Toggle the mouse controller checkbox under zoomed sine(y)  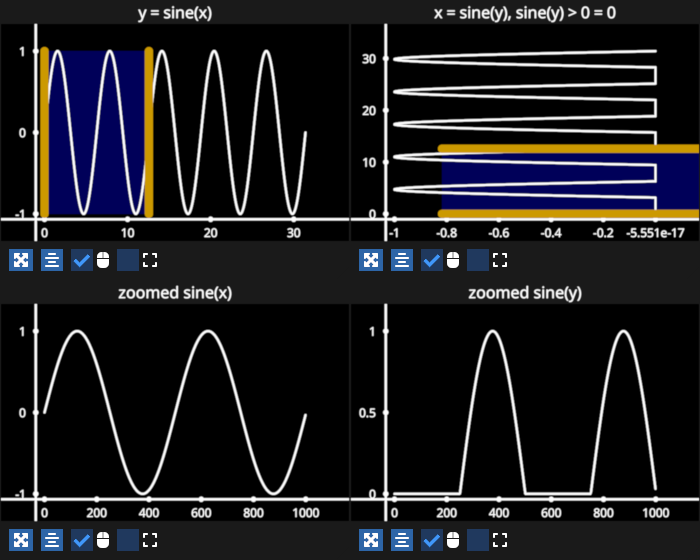click(x=432, y=540)
